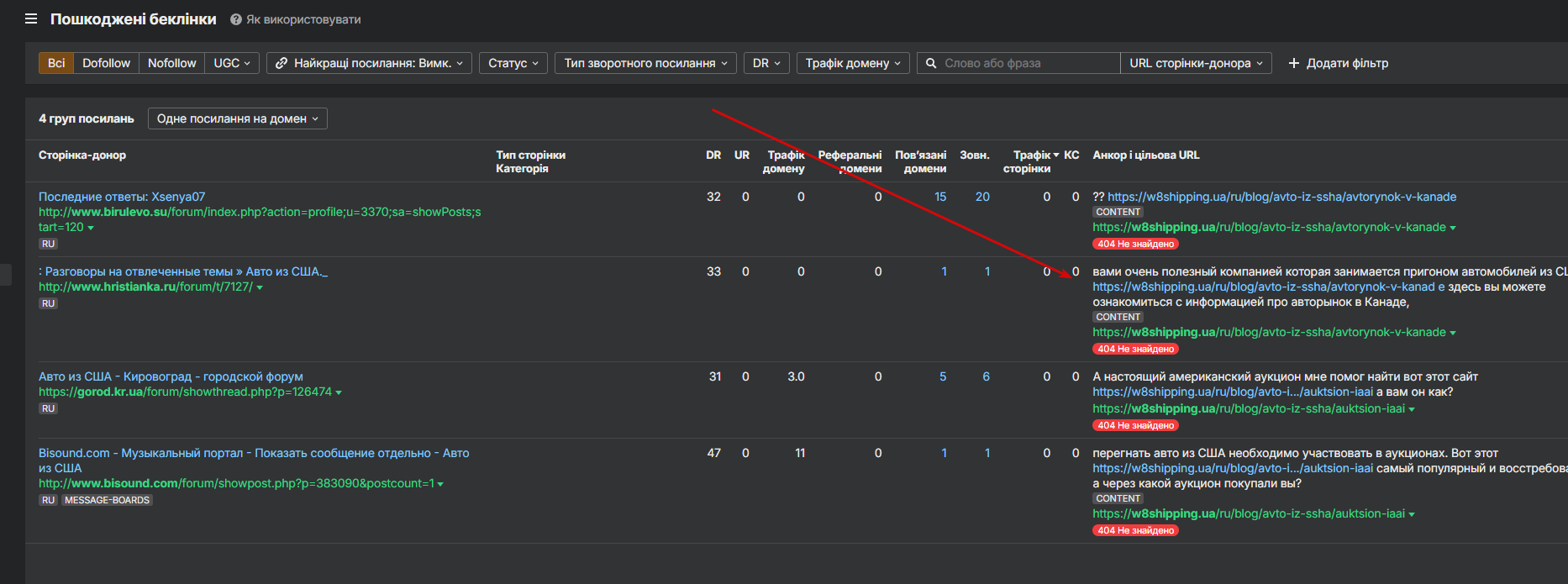Sort by Трафік сторінки column header
1568x584 pixels.
1029,161
